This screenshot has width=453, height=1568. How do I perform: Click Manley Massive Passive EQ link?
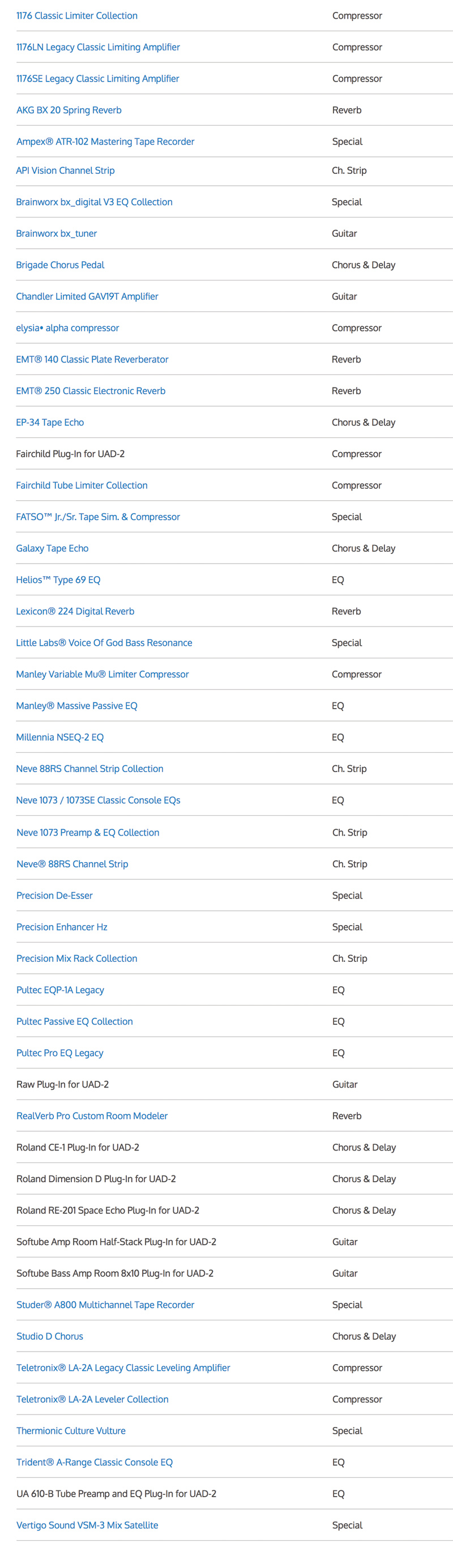76,706
